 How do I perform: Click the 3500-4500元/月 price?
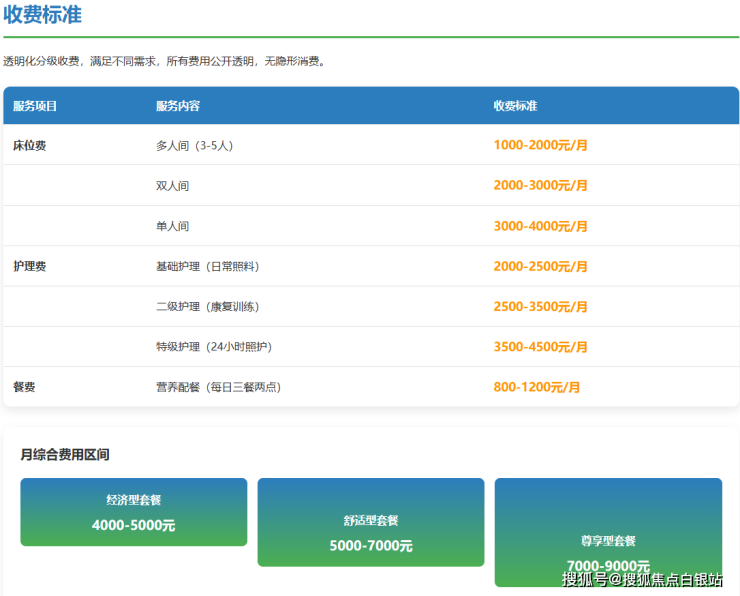pos(540,347)
